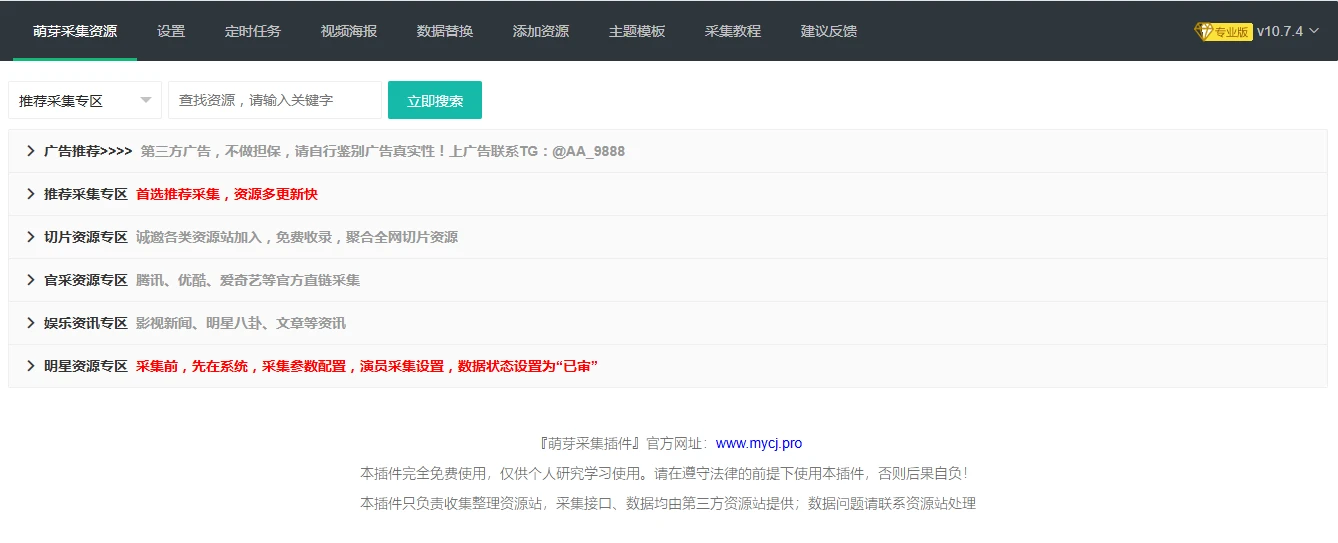The height and width of the screenshot is (543, 1338).
Task: Expand the 推荐采集专区 panel row
Action: tap(86, 194)
